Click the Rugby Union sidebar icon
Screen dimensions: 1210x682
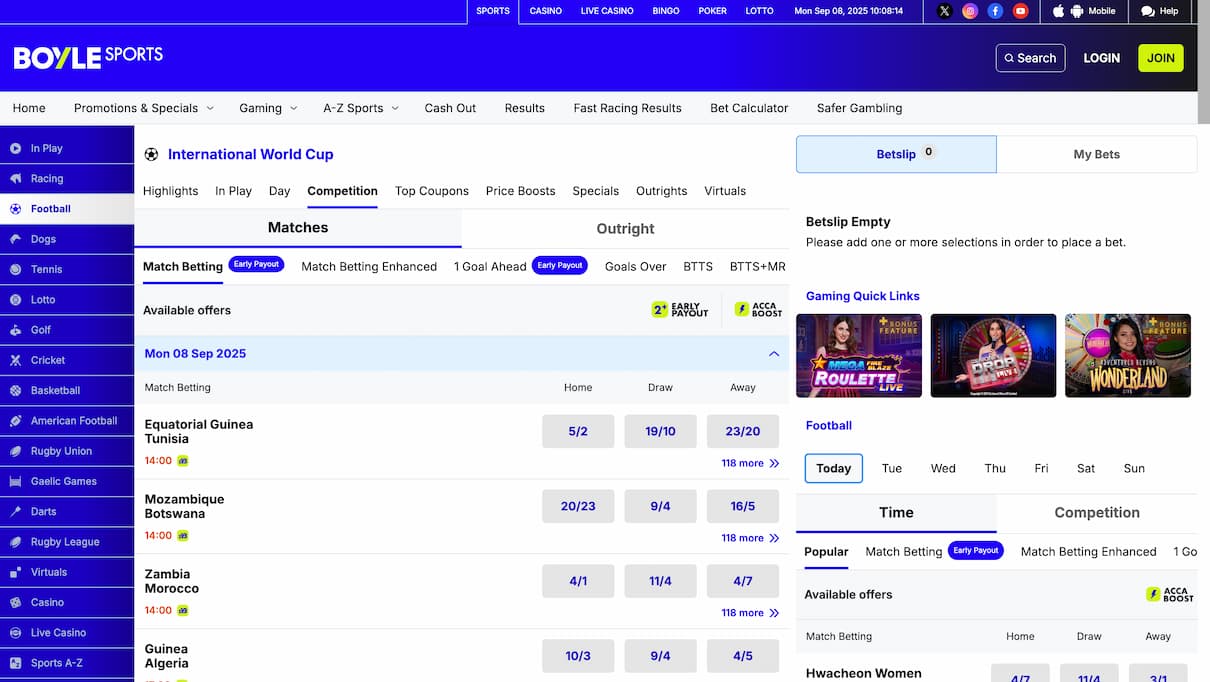(15, 451)
